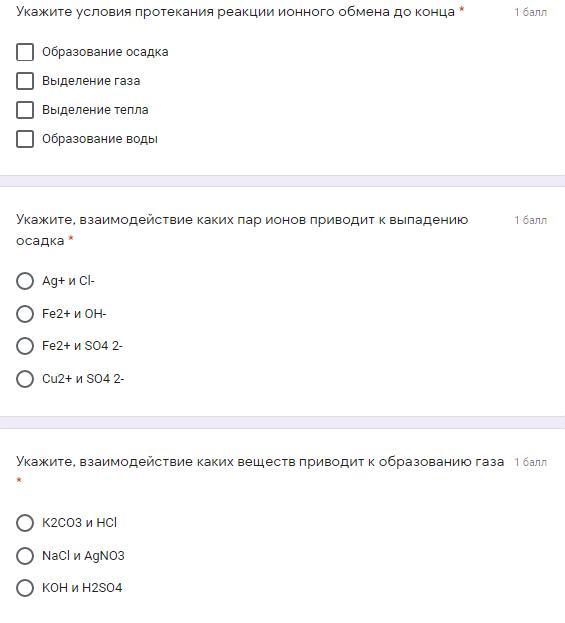Screen dimensions: 565x623
Task: Select the 'Cu2+ и SO4 2-' radio button
Action: coord(25,379)
